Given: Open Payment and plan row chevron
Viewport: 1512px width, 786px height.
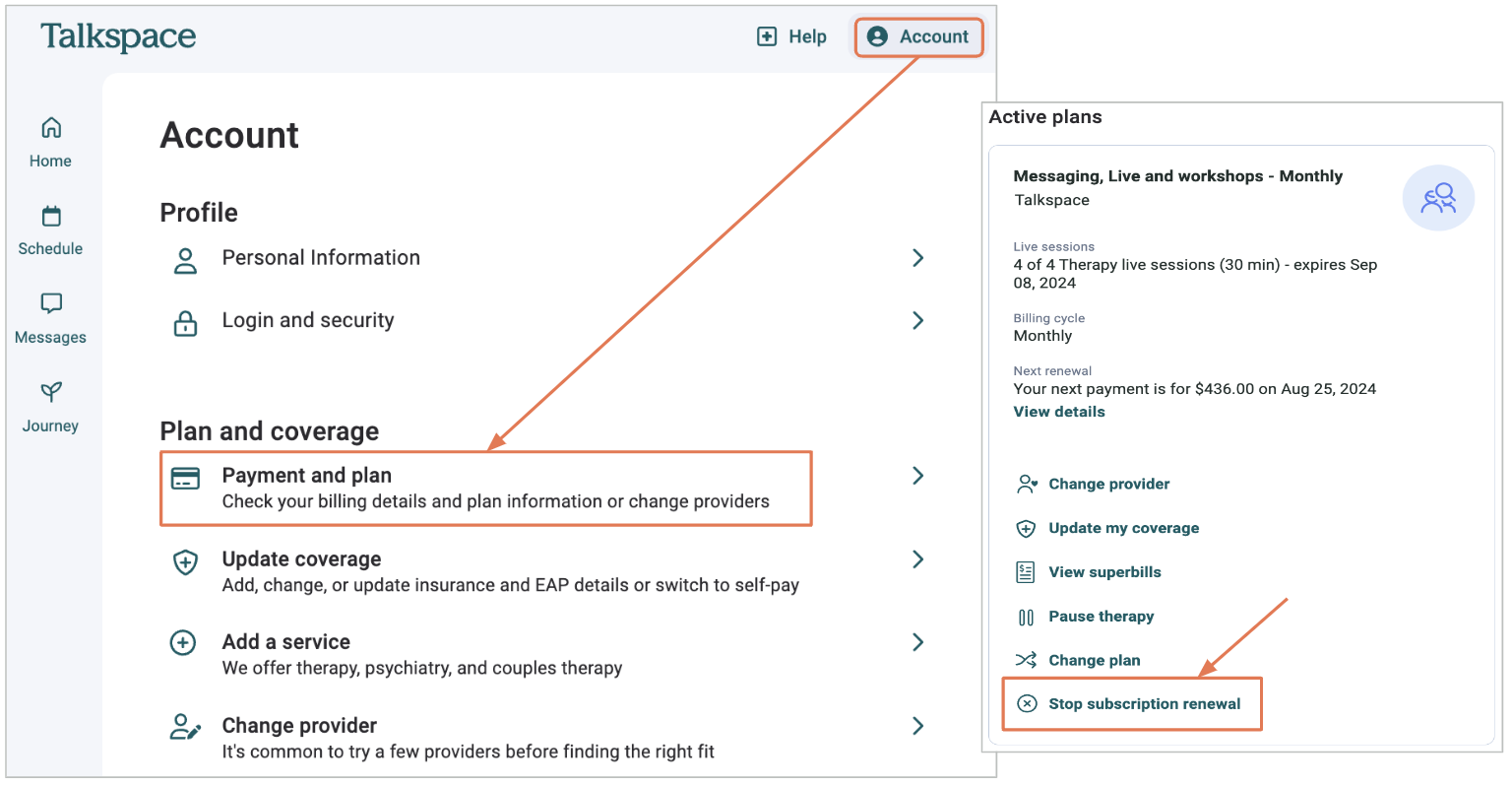Looking at the screenshot, I should (x=917, y=476).
